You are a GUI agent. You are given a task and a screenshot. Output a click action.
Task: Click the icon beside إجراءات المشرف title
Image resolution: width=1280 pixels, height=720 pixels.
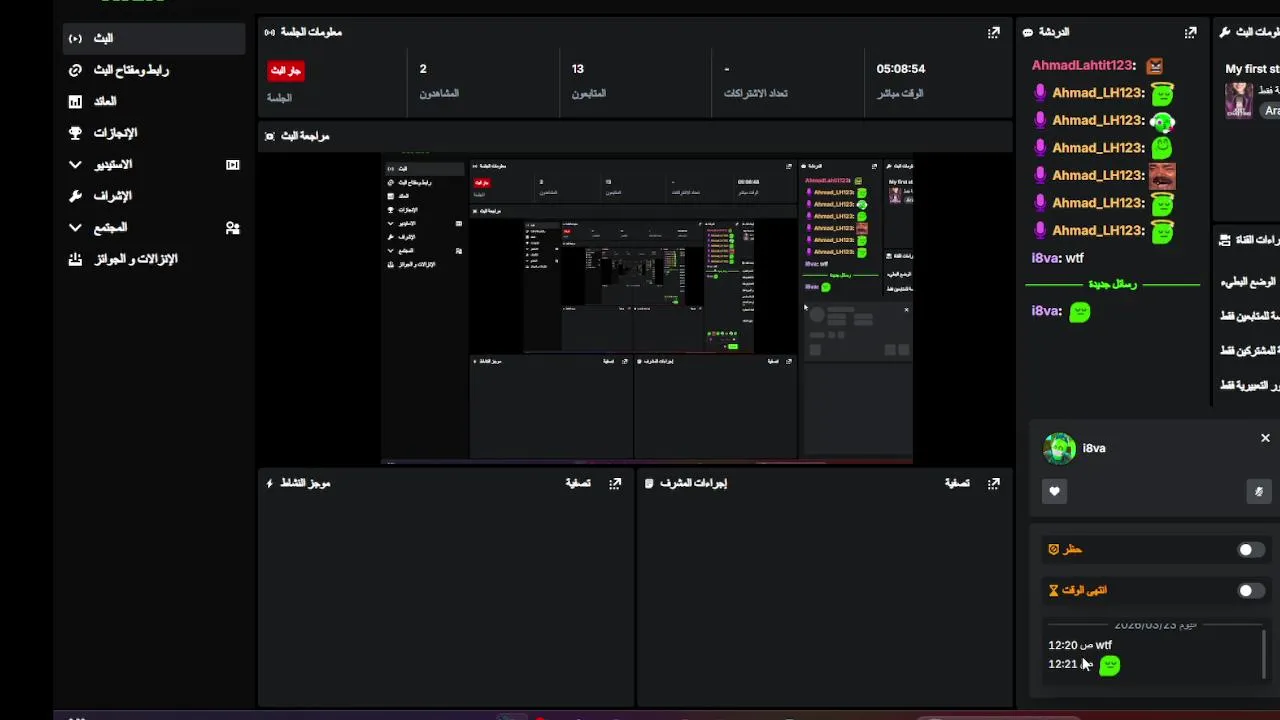649,483
